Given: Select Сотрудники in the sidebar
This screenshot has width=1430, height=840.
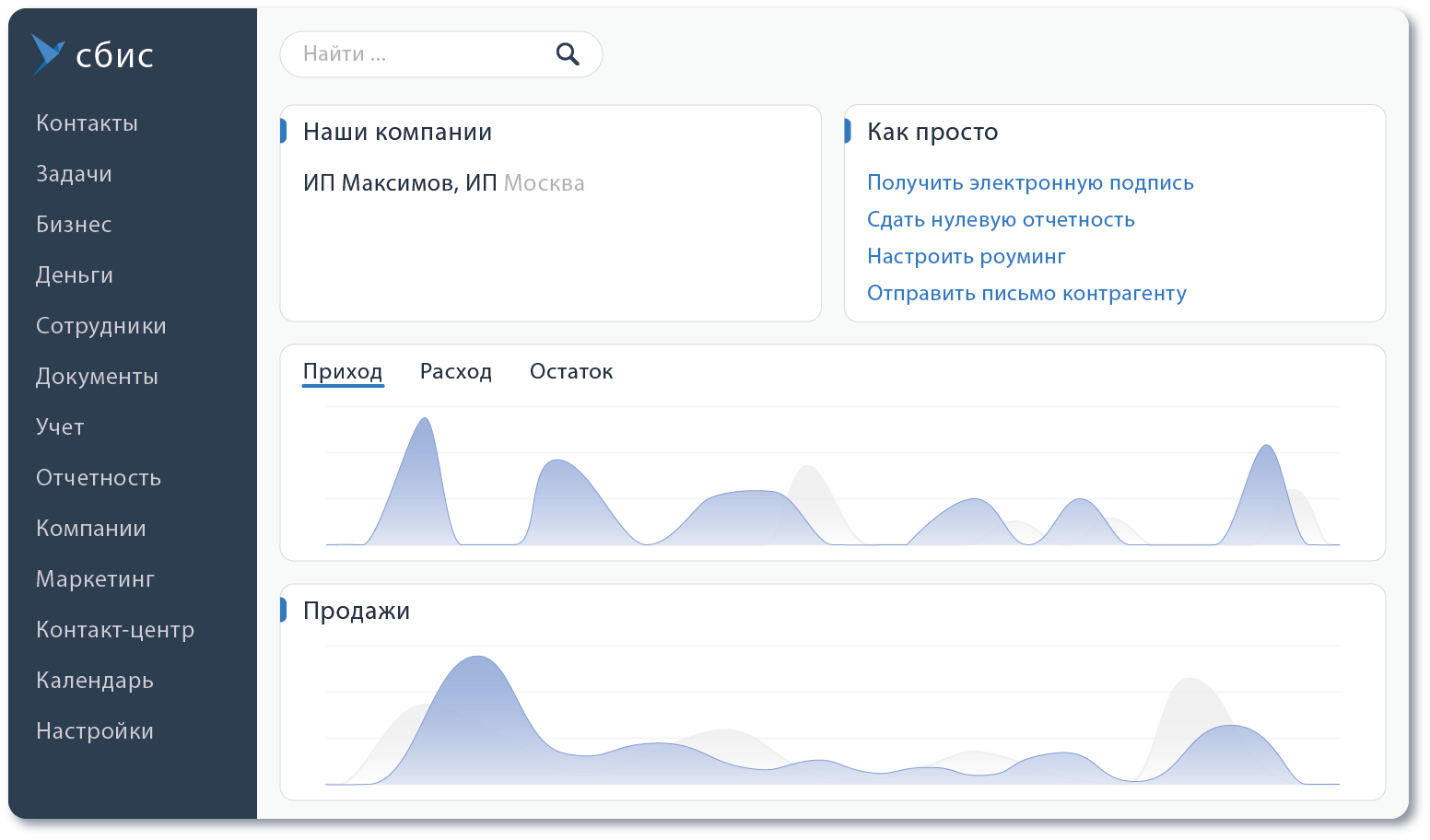Looking at the screenshot, I should click(x=101, y=326).
